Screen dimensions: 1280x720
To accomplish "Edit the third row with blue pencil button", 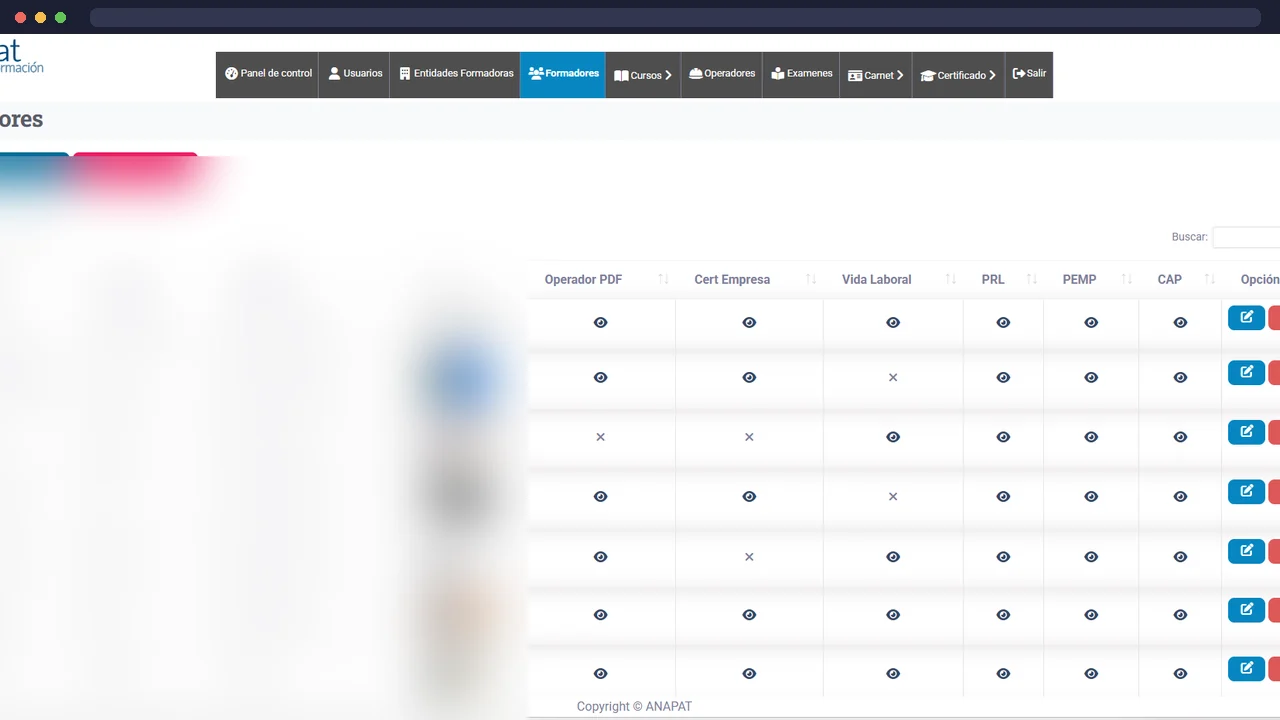I will click(1246, 432).
